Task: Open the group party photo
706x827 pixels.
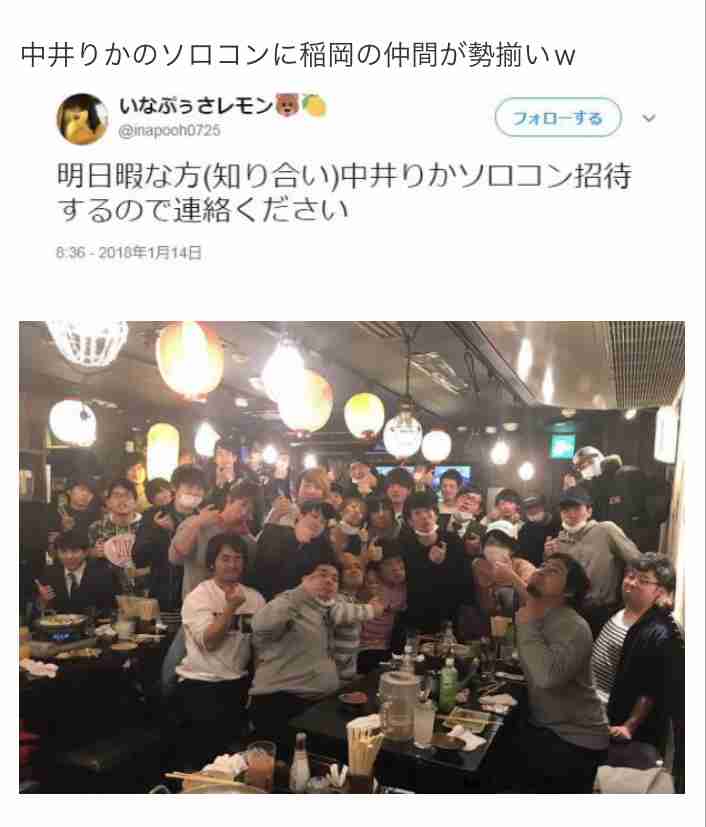Action: point(352,557)
